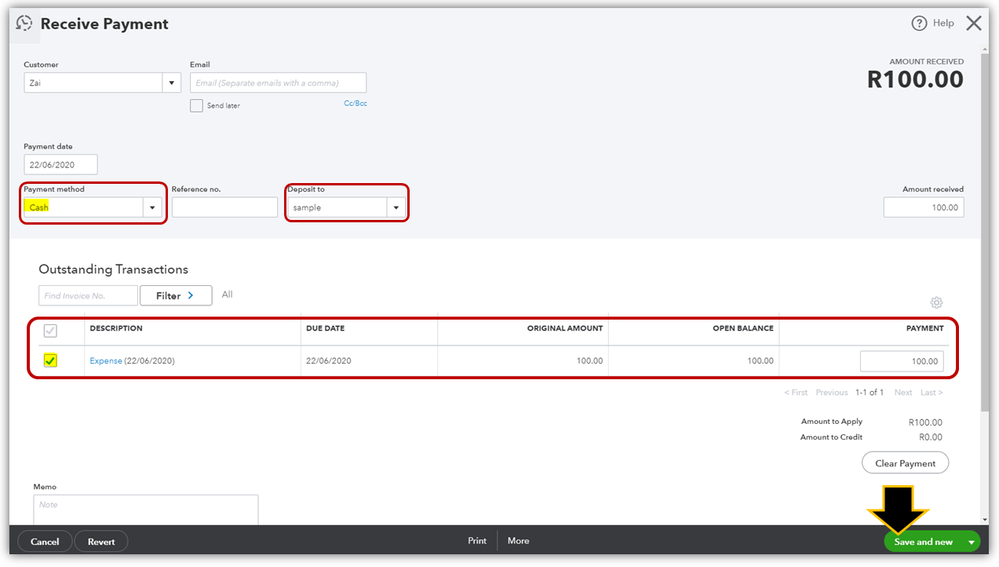Open the Payment method dropdown arrow
Image resolution: width=999 pixels, height=567 pixels.
152,208
